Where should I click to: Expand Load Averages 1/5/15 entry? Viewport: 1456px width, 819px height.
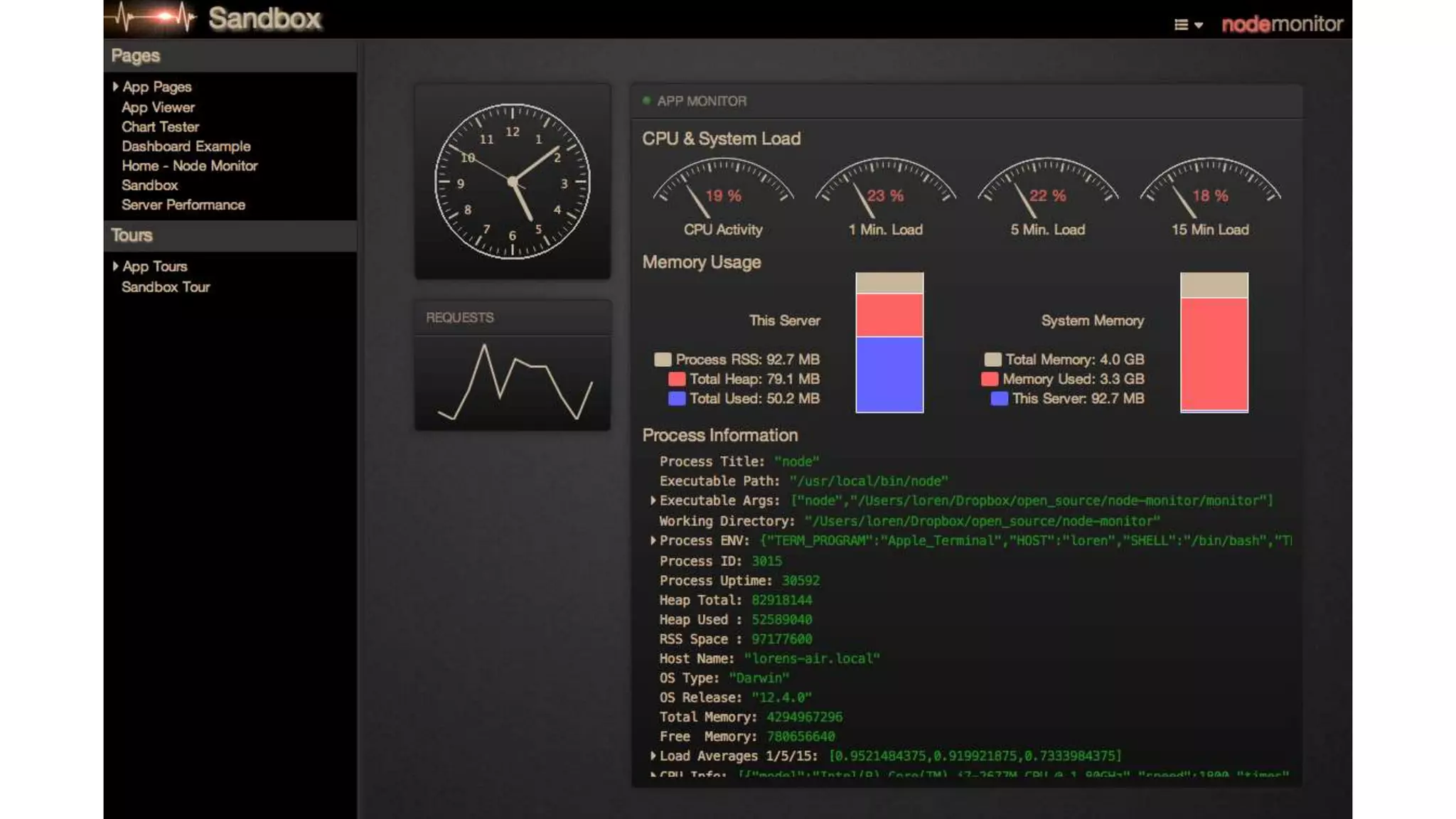pyautogui.click(x=653, y=756)
